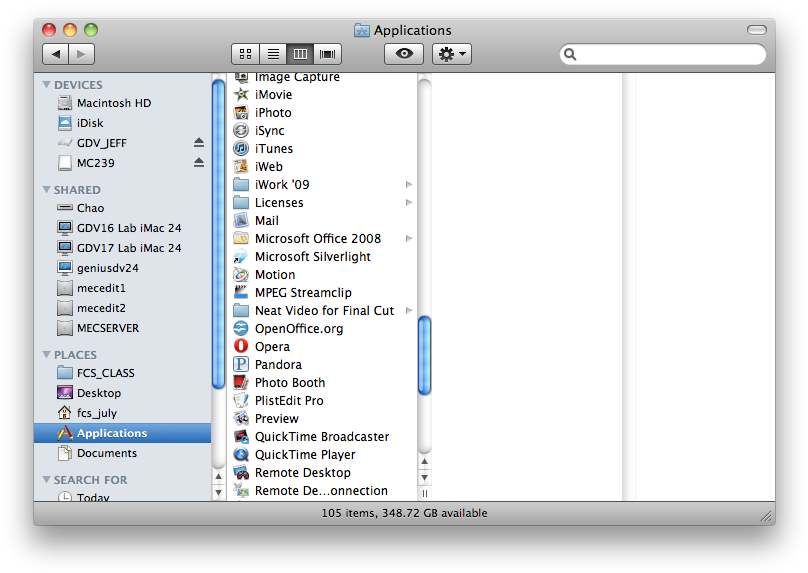808x573 pixels.
Task: Switch to column view
Action: (x=300, y=54)
